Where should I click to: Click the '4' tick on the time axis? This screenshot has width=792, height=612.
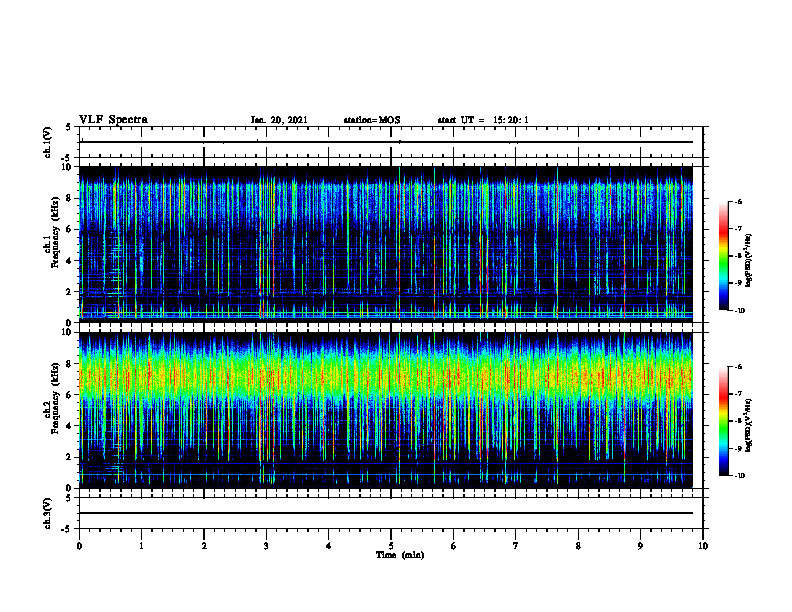pyautogui.click(x=329, y=546)
